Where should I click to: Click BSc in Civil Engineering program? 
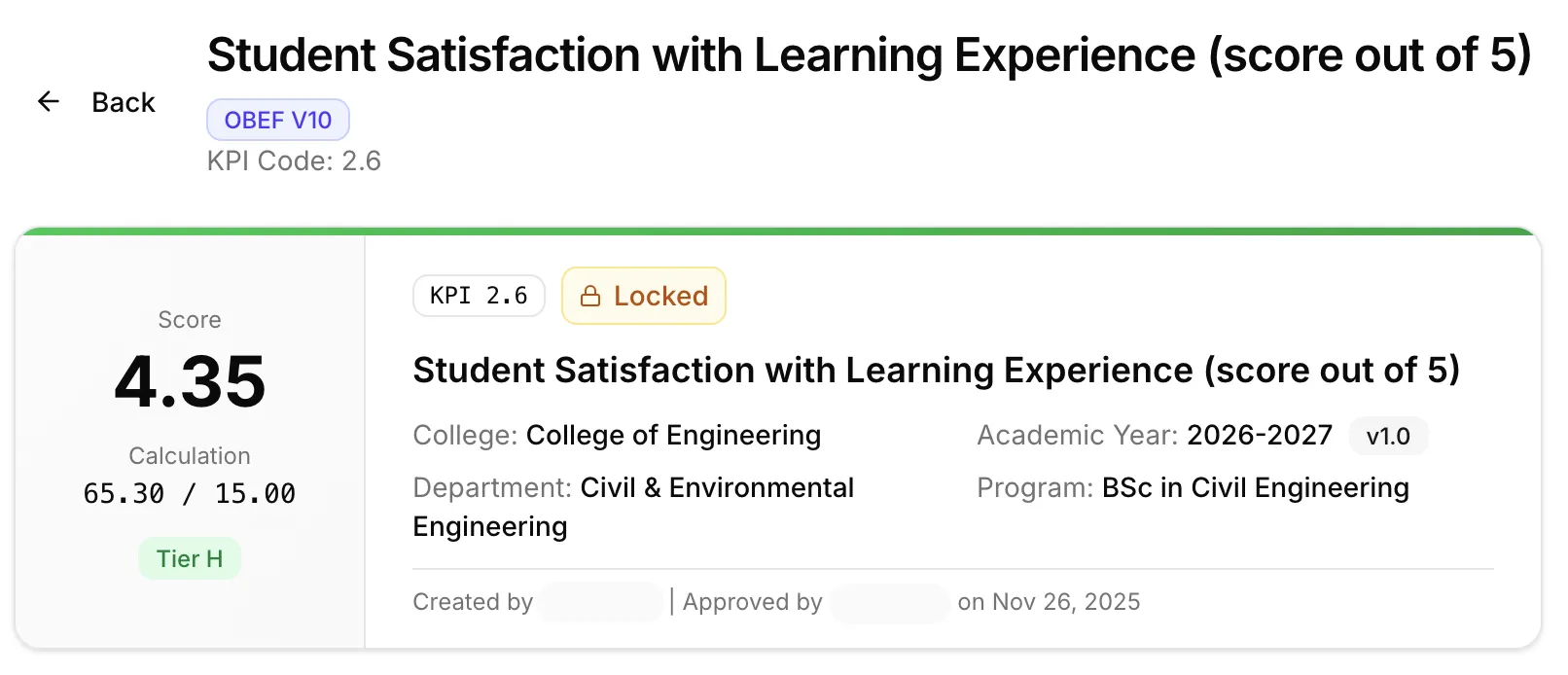pos(1255,487)
